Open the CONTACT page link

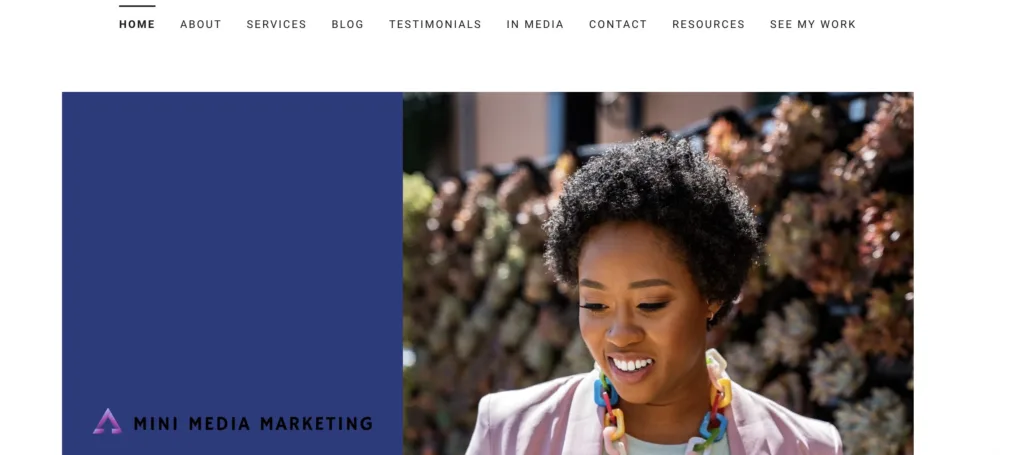618,24
